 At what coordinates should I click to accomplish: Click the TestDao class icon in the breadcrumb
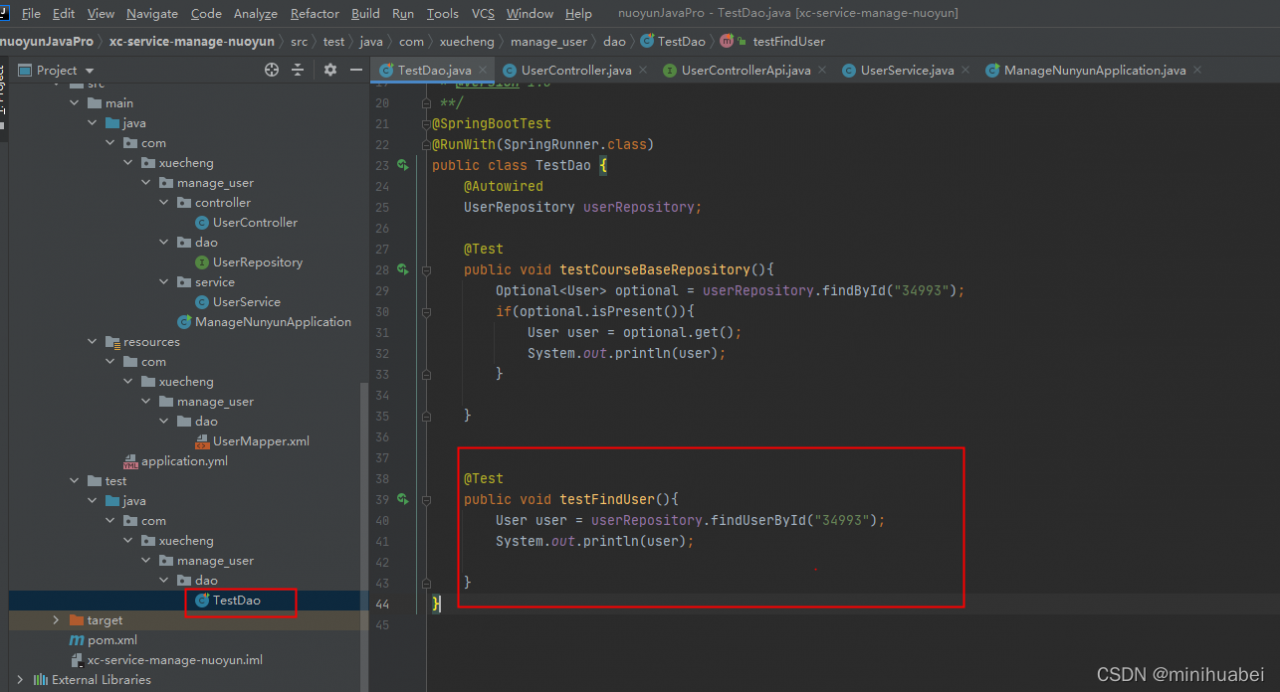coord(647,41)
